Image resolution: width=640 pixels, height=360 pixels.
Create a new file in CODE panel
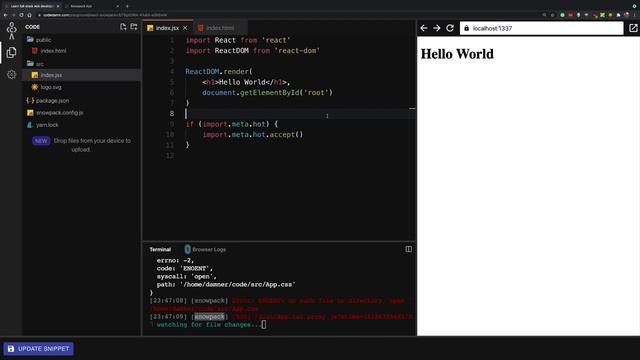pos(123,27)
